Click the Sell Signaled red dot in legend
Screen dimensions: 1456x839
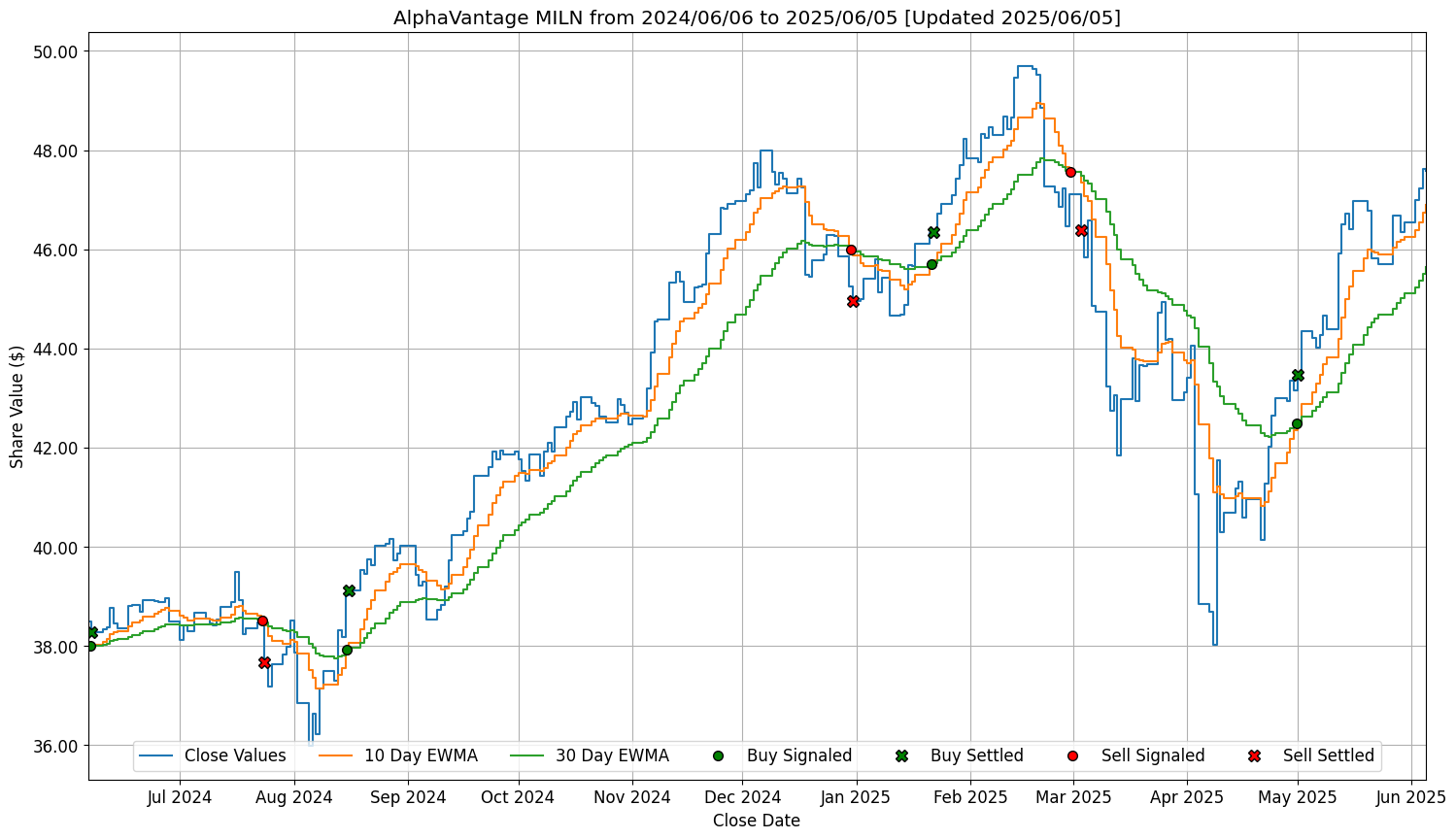pos(1072,755)
